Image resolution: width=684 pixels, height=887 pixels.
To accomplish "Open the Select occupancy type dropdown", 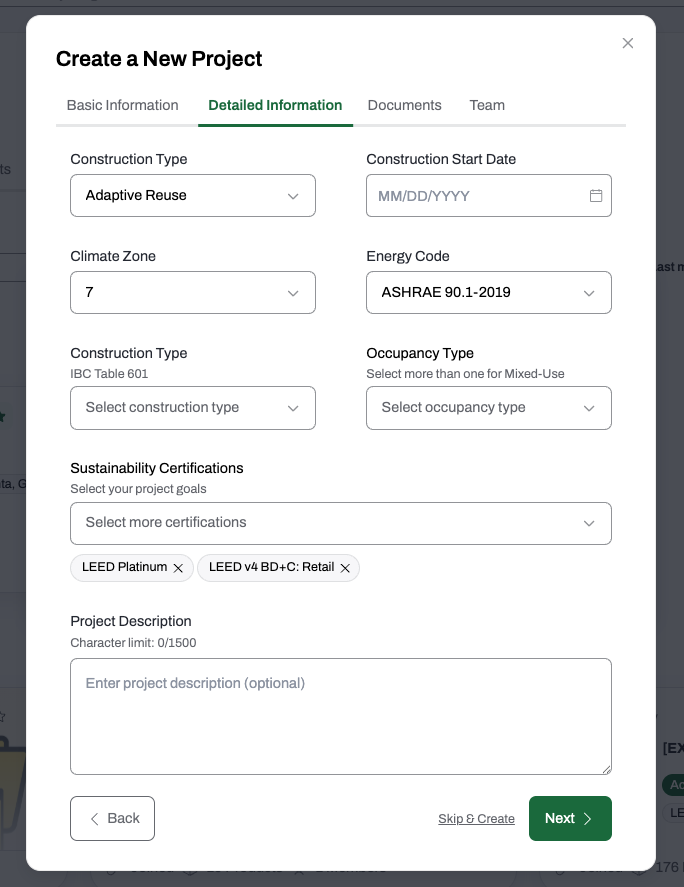I will pos(489,408).
